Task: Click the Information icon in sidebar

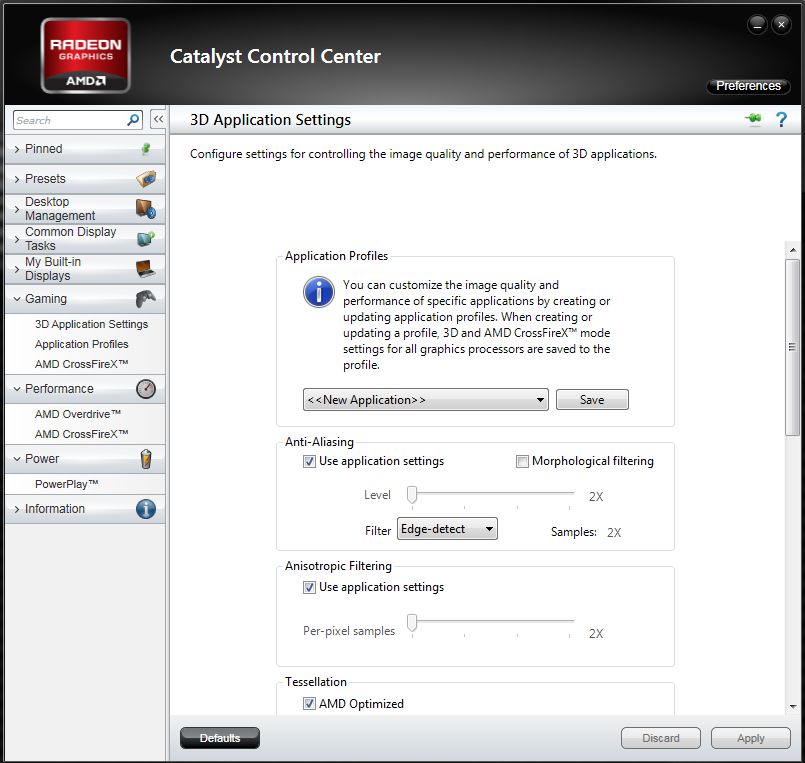Action: 146,509
